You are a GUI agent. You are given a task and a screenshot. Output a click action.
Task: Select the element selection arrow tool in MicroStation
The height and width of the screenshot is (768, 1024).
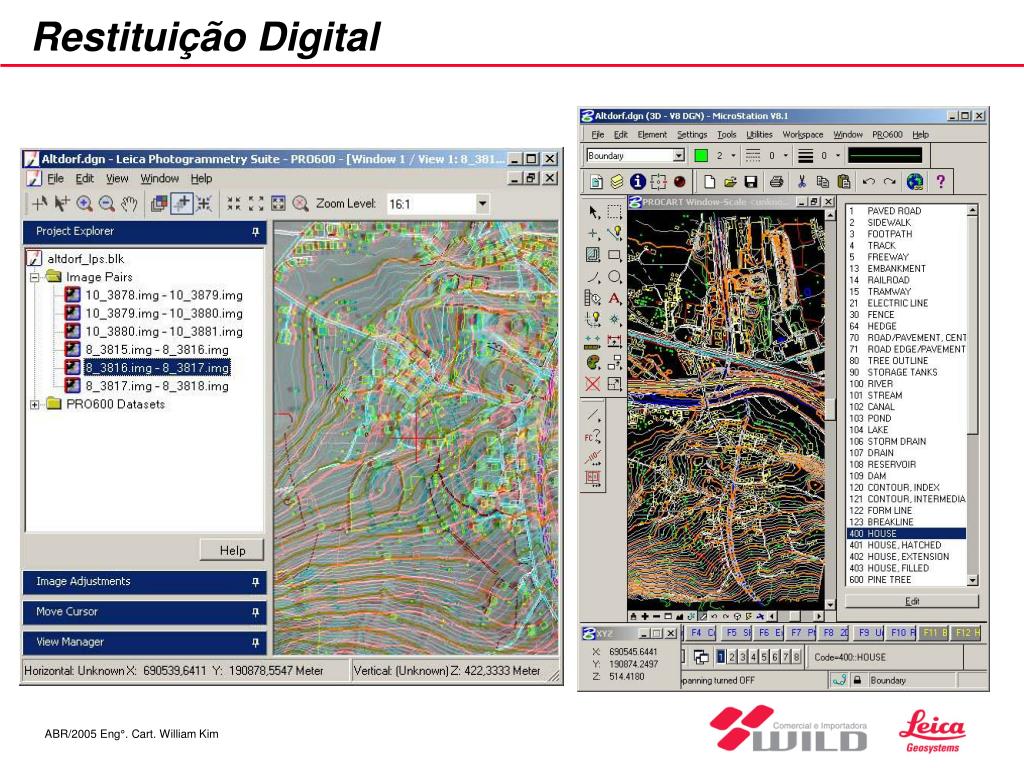point(593,212)
